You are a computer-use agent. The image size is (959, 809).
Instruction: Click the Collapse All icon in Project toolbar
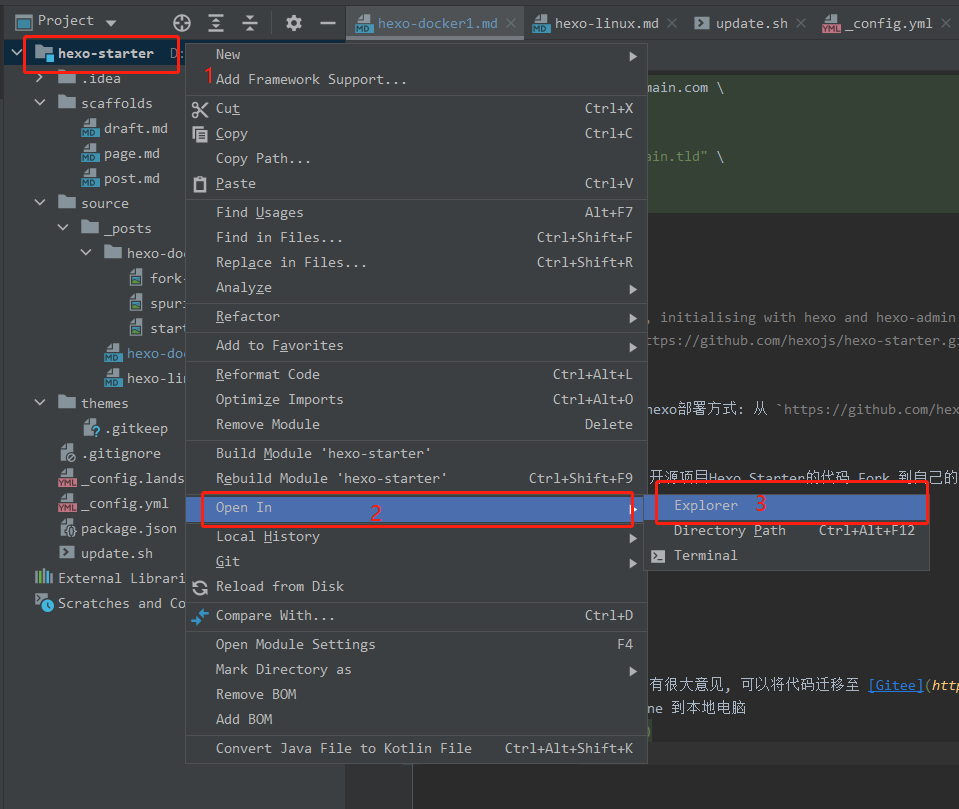tap(247, 21)
